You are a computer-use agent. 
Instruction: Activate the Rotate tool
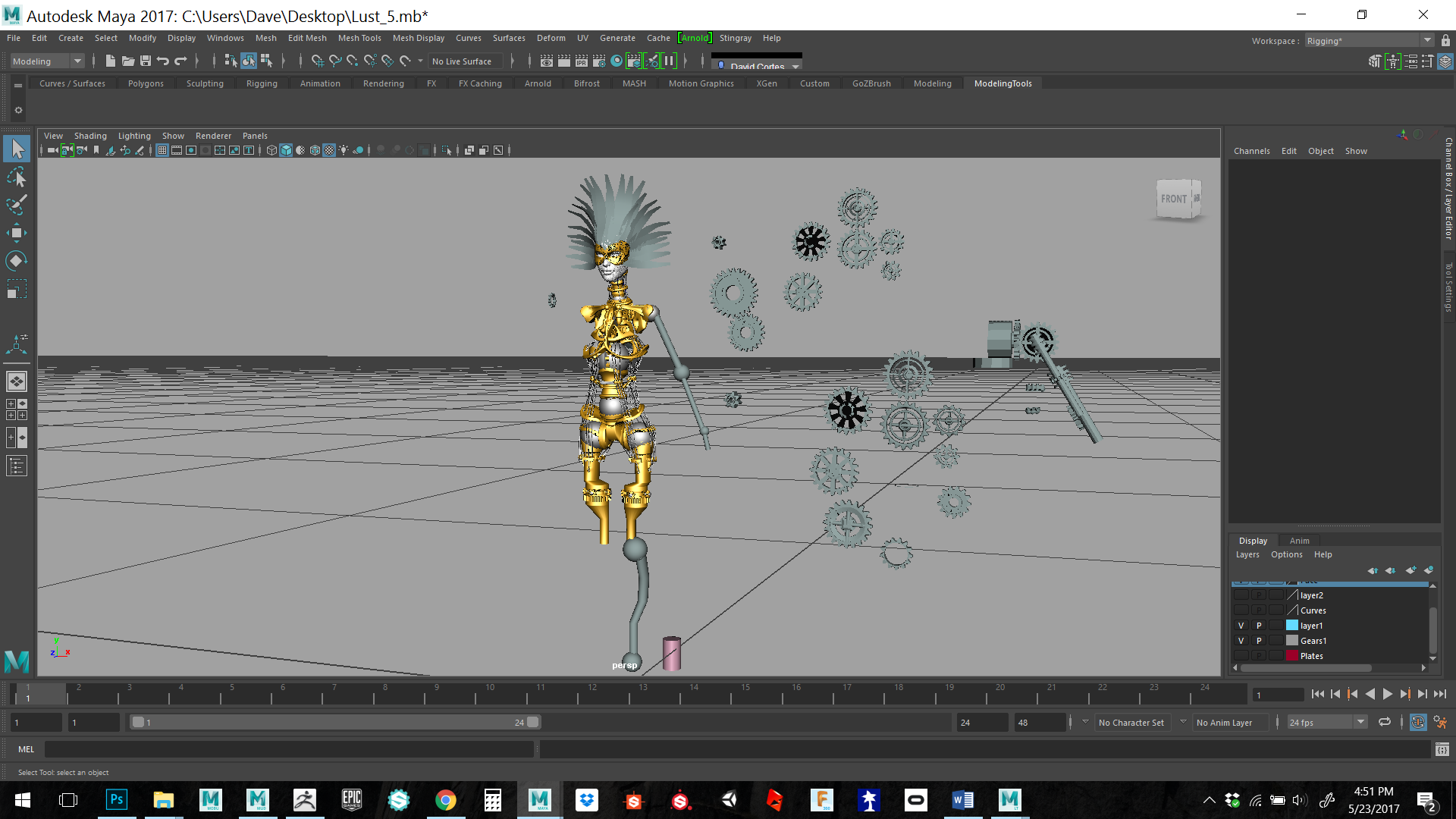coord(17,261)
